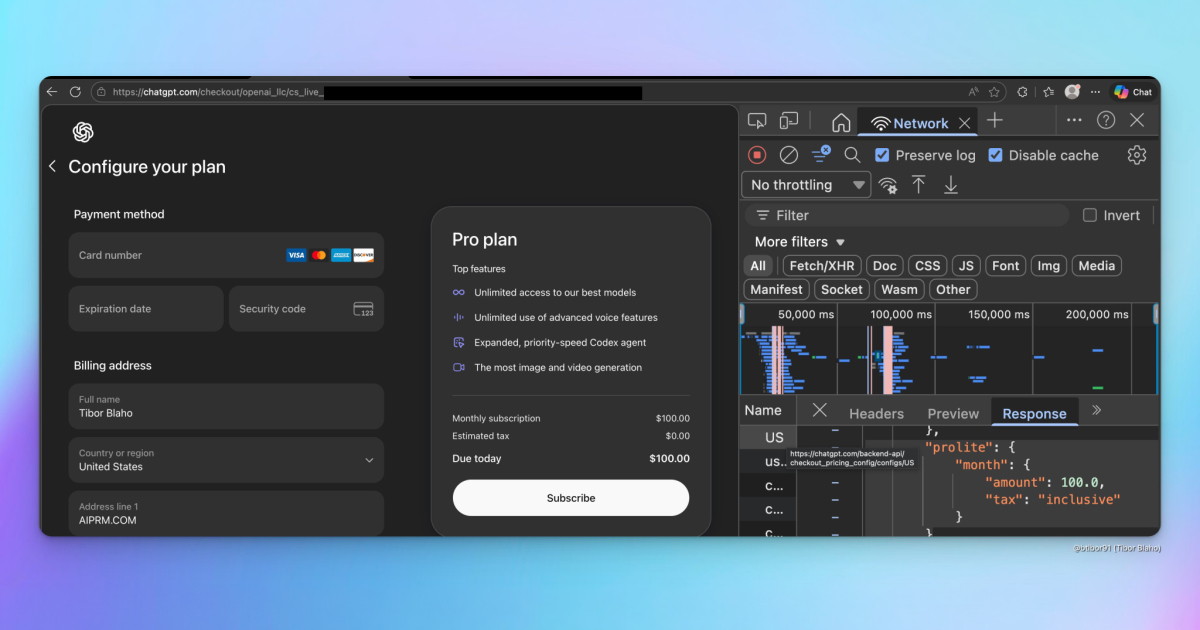Toggle the device emulation mode icon
This screenshot has height=630, width=1200.
[787, 119]
